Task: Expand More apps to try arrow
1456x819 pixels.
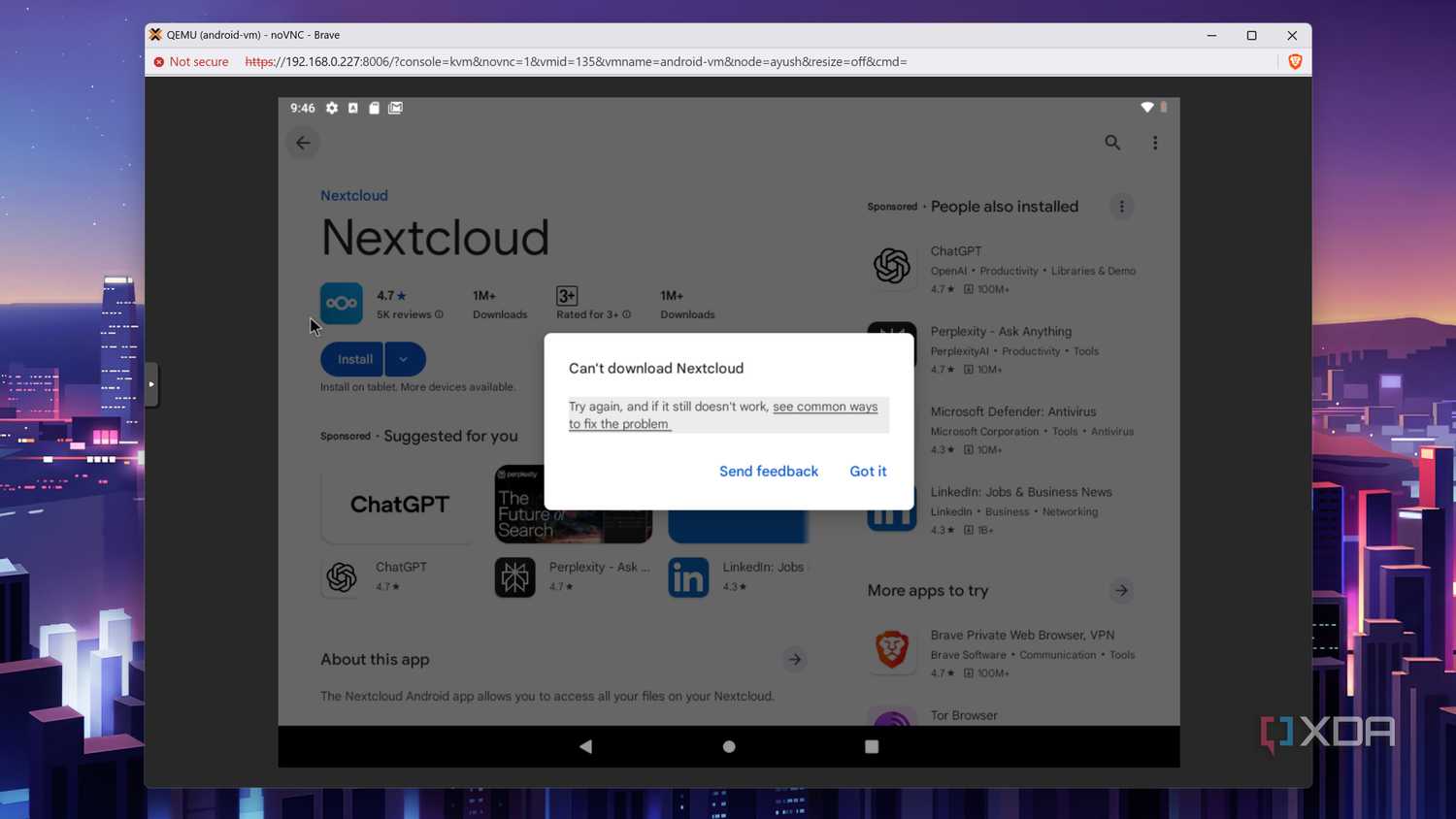Action: pyautogui.click(x=1121, y=590)
